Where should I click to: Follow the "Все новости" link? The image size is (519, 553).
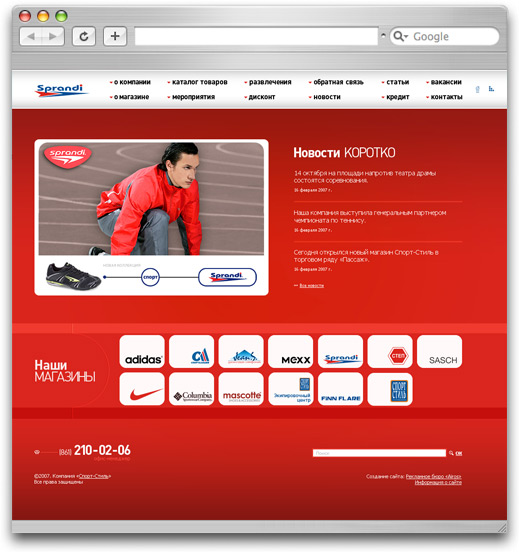pyautogui.click(x=312, y=286)
